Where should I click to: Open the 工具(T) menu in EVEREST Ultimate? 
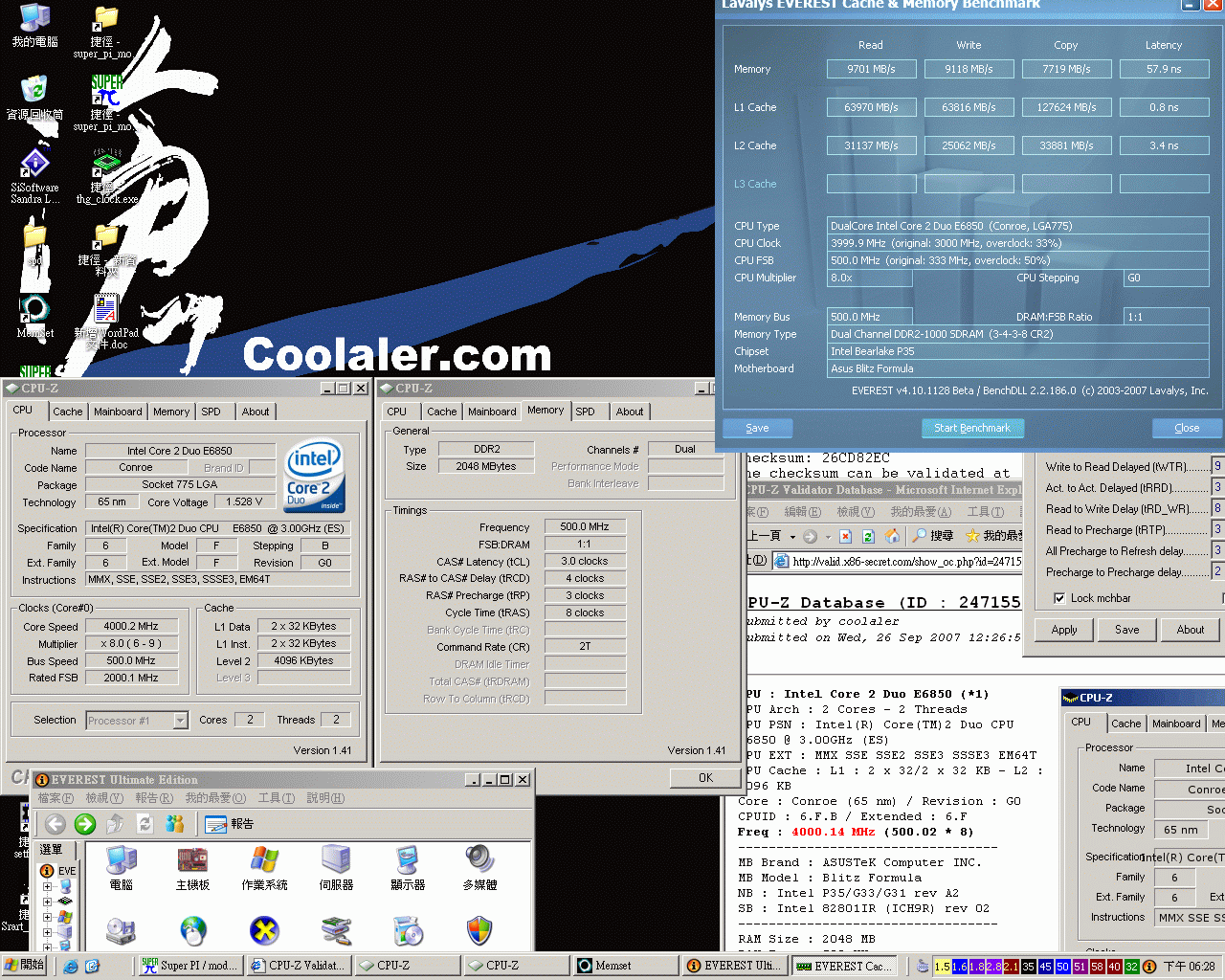pyautogui.click(x=277, y=797)
